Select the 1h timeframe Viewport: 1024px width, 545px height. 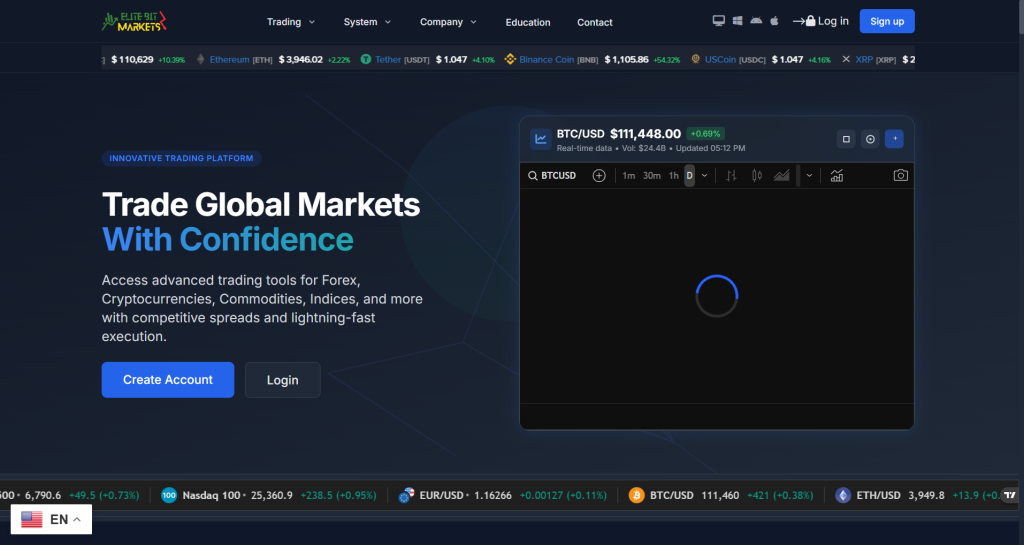click(x=674, y=176)
